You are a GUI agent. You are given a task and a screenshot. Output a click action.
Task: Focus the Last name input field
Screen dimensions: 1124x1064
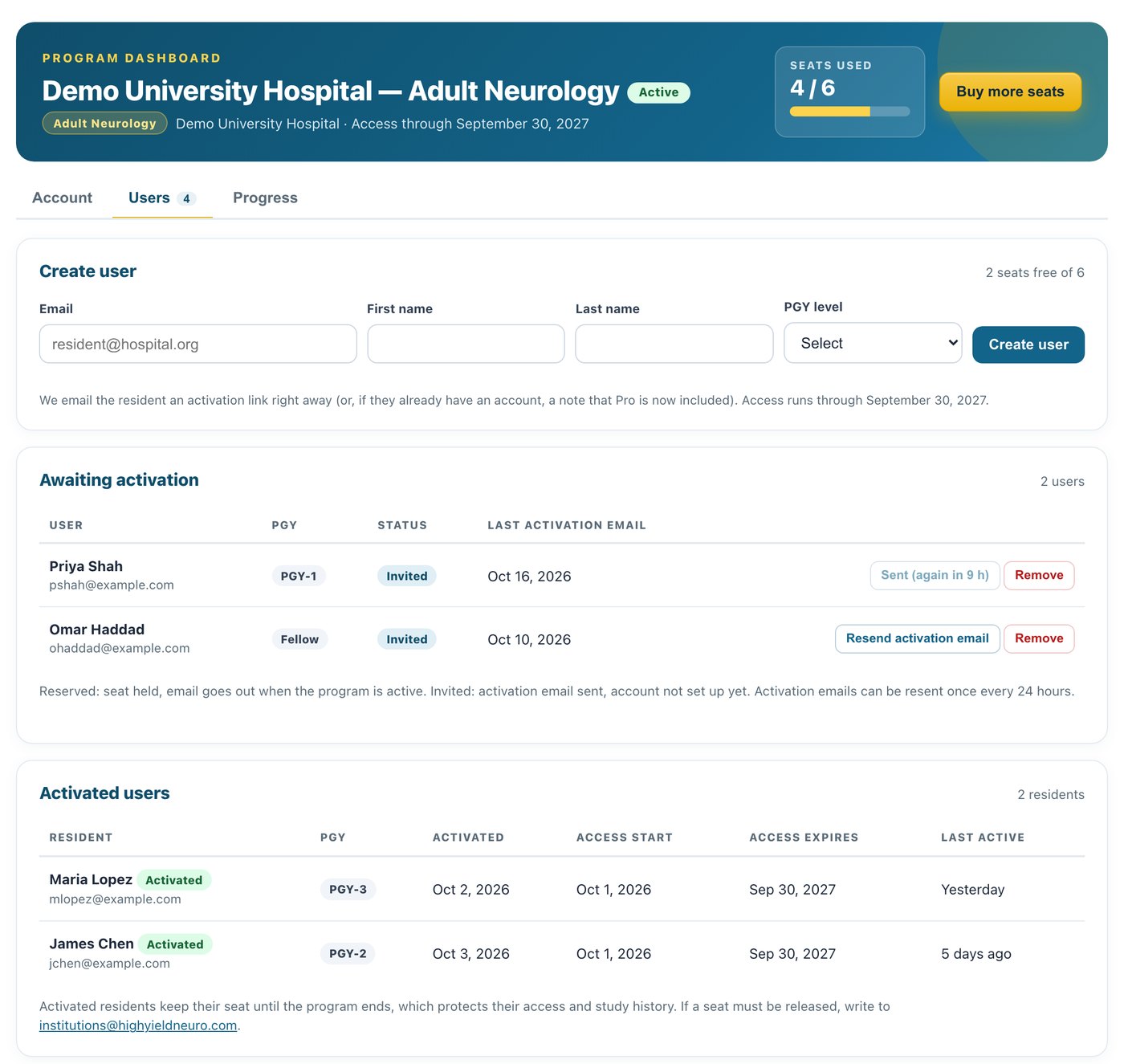click(x=674, y=344)
